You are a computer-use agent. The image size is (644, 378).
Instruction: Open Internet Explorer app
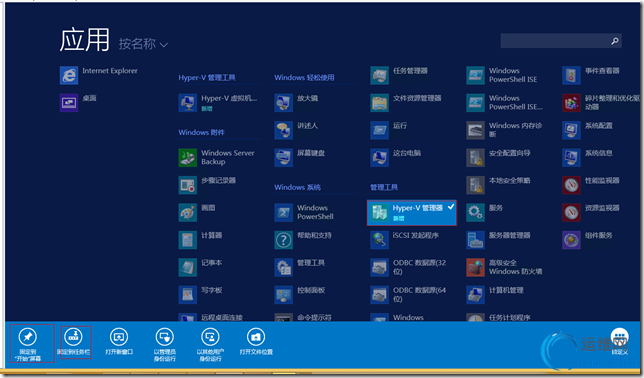pos(99,76)
